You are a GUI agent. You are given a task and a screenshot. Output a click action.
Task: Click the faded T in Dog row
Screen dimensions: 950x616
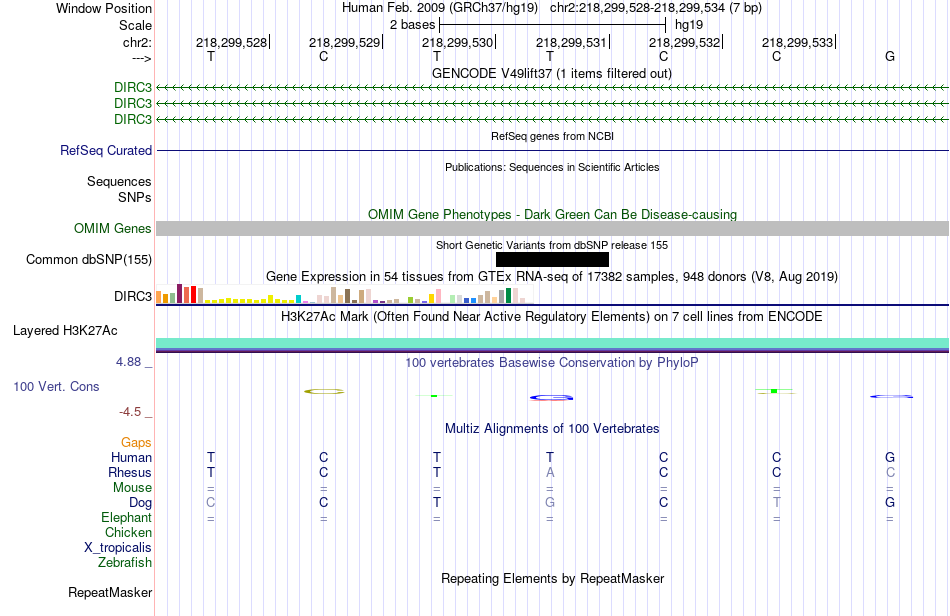point(777,502)
